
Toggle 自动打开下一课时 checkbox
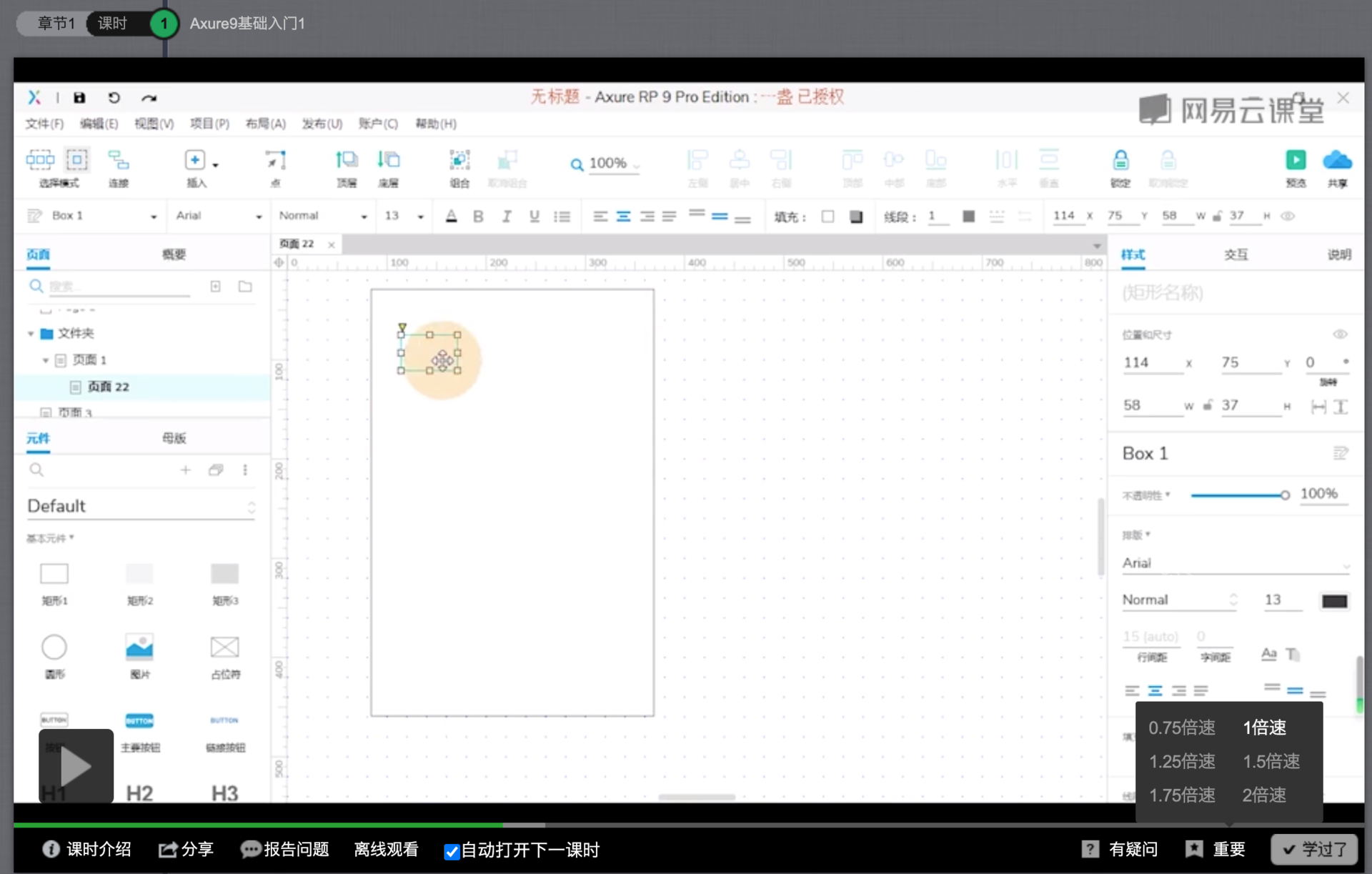451,851
